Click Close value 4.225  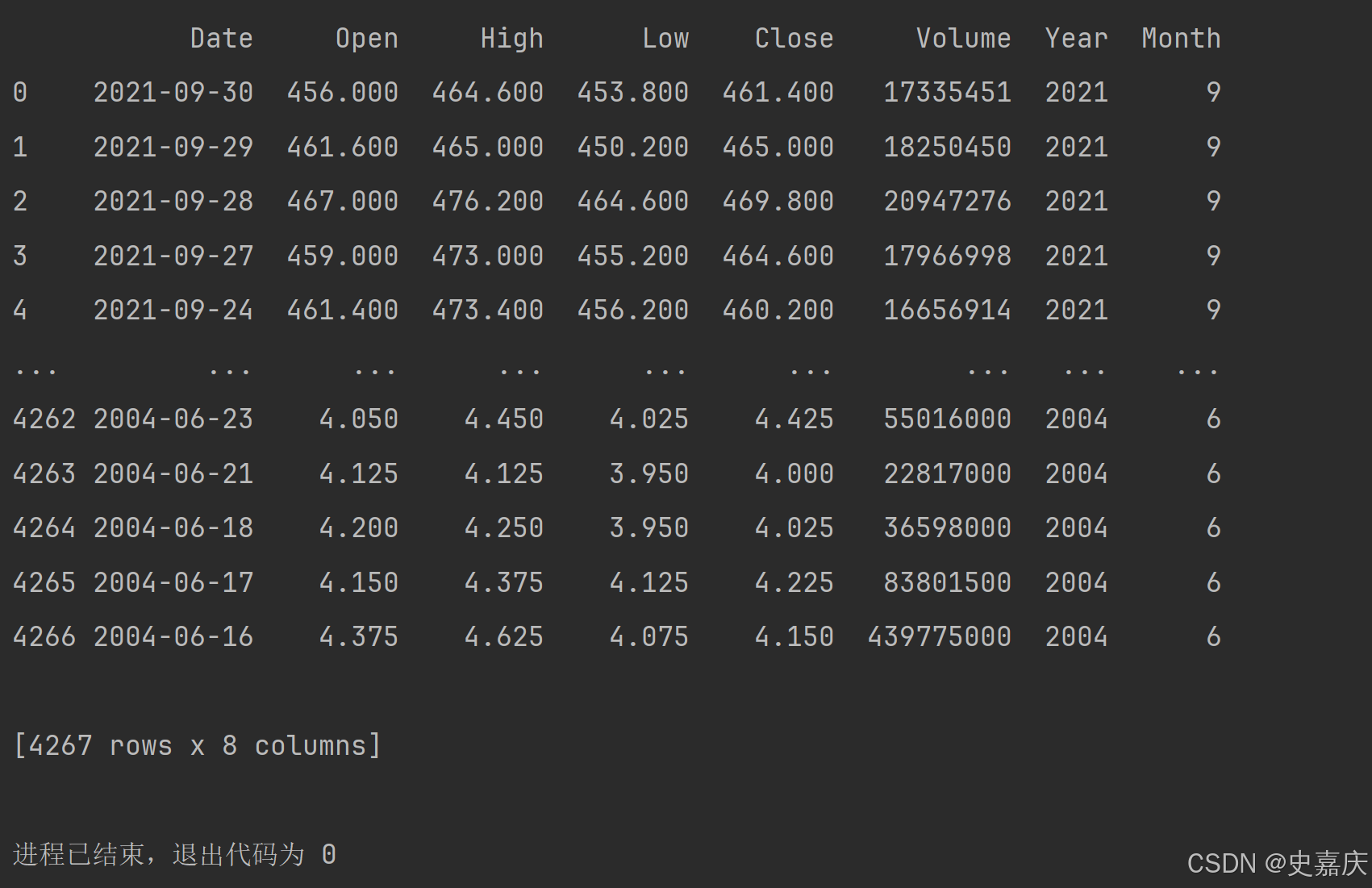pyautogui.click(x=794, y=582)
